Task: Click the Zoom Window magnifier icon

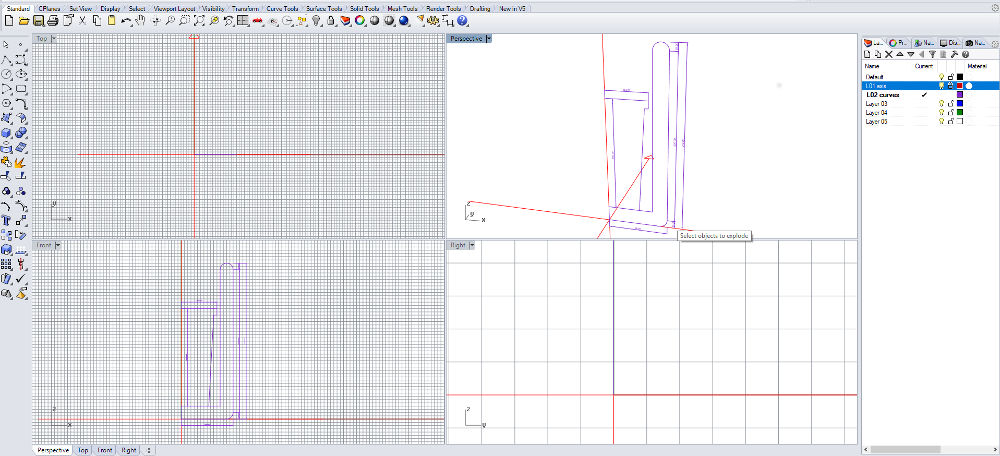Action: pos(184,21)
